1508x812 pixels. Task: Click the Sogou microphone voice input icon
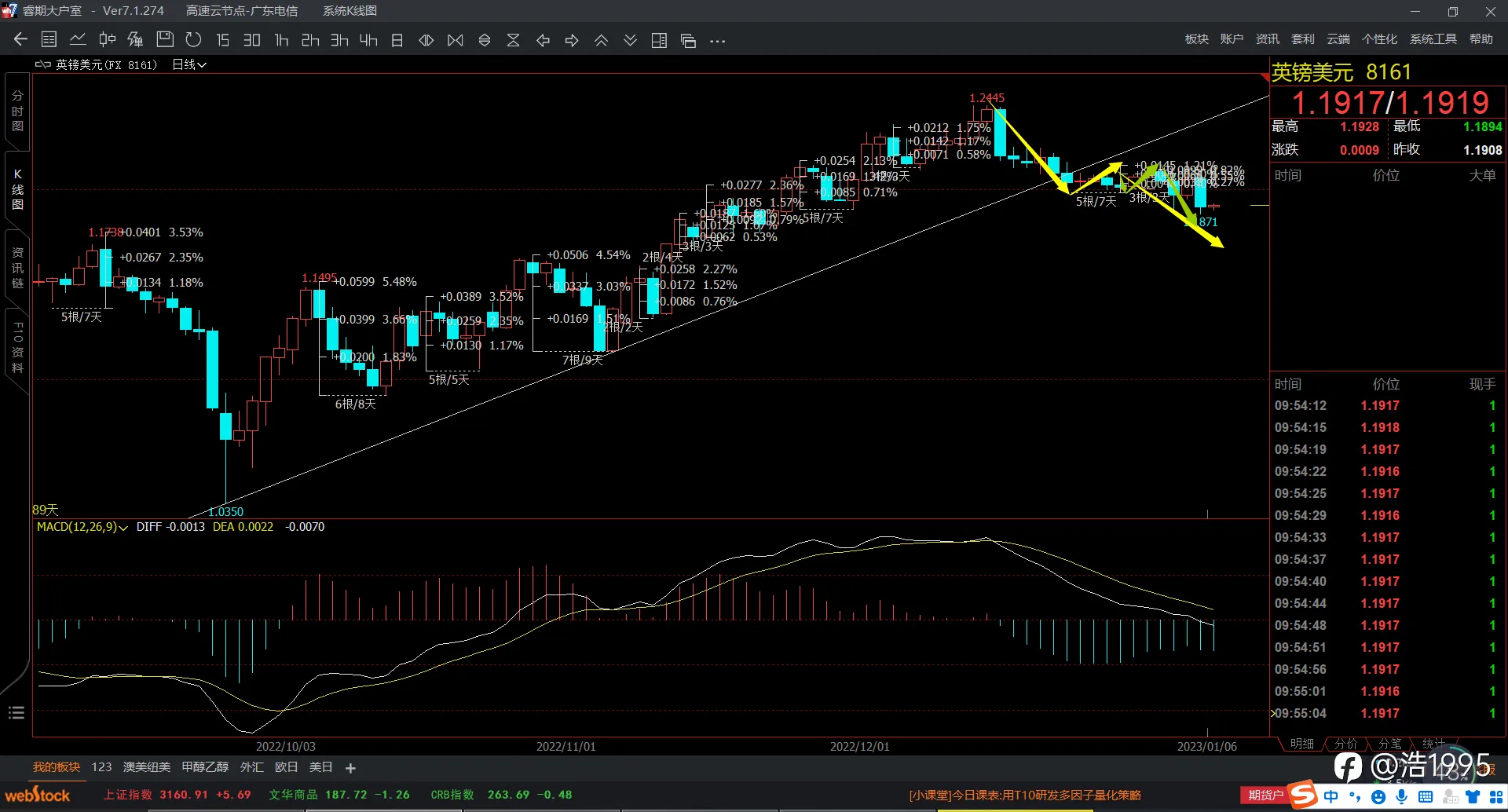point(1402,796)
